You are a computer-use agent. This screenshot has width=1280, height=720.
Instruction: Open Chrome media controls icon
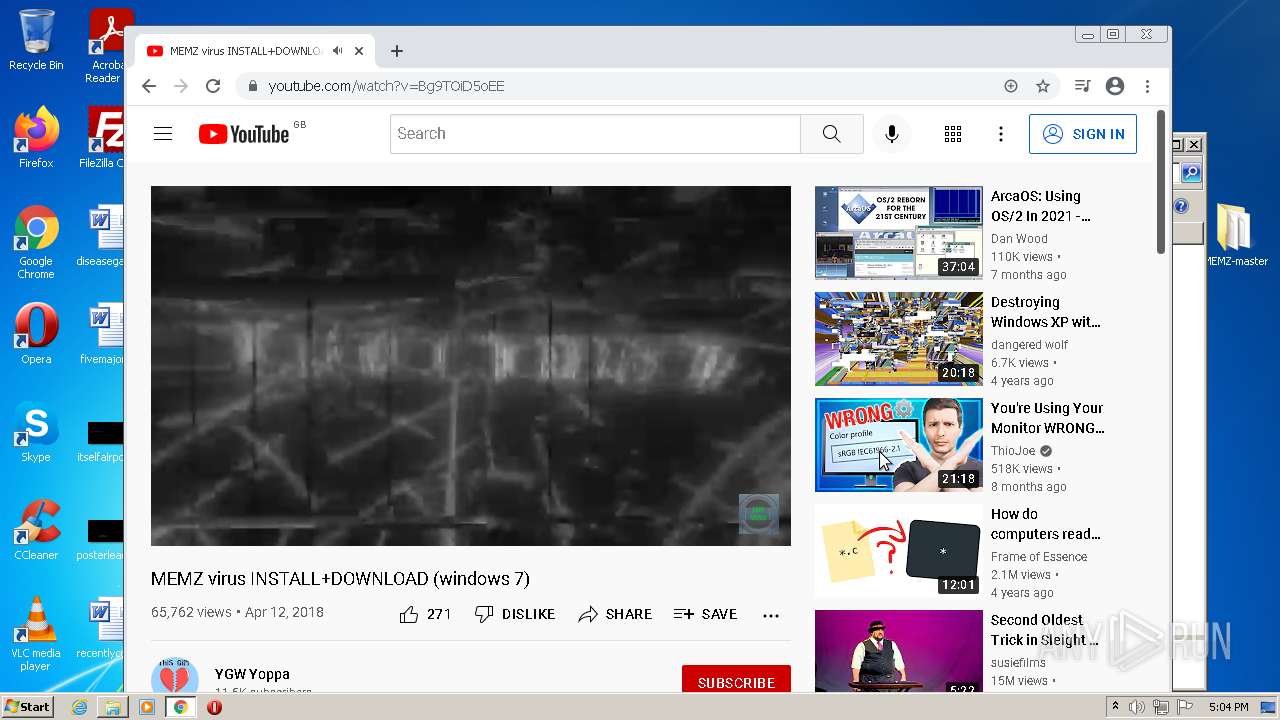[1082, 86]
